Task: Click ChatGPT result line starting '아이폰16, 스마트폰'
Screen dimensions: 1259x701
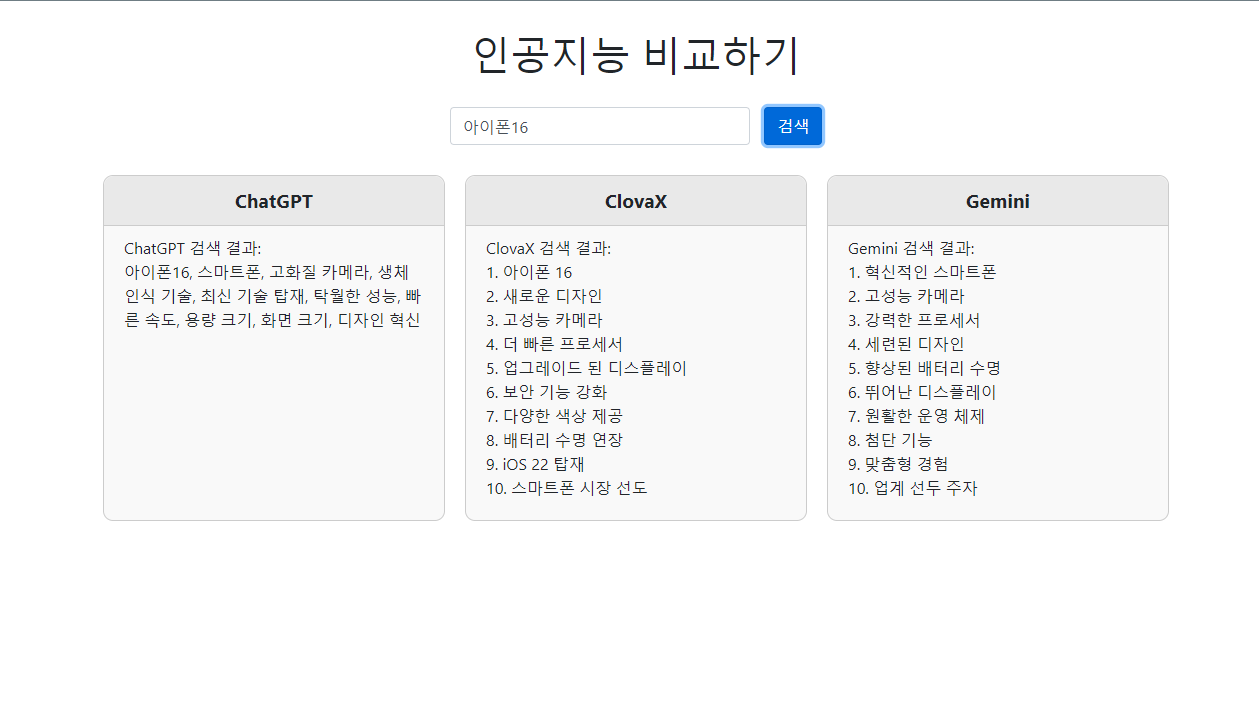Action: tap(266, 272)
